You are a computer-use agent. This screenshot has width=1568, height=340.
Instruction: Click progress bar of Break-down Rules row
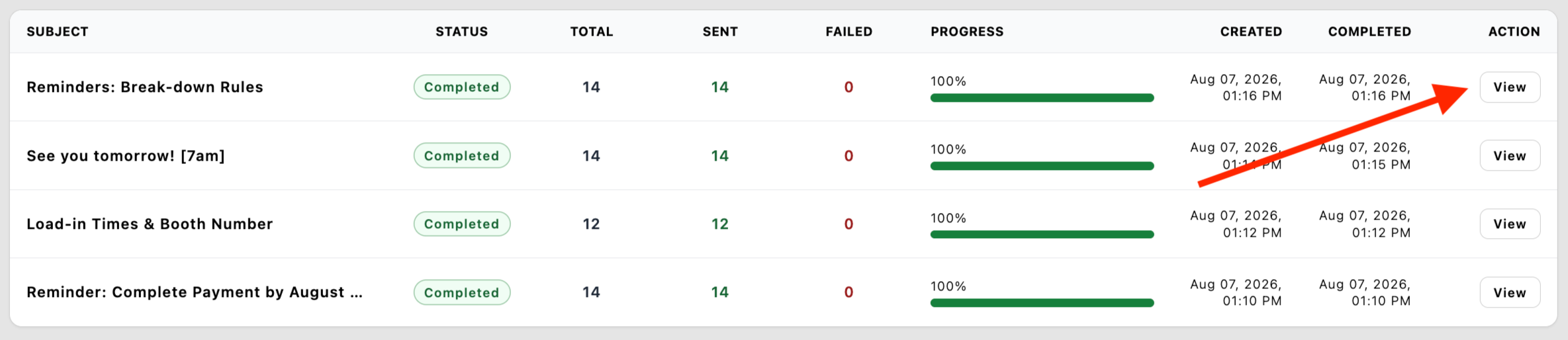coord(1042,98)
